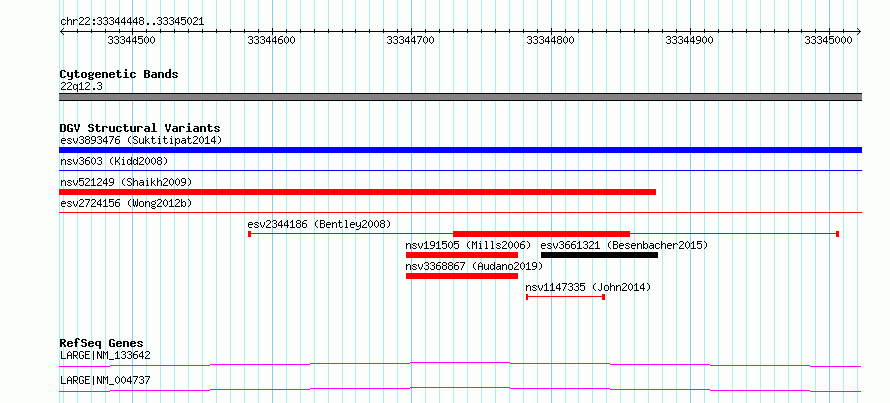Viewport: 890px width, 403px height.
Task: Select nsv3603 (Kidd2008) label
Action: point(114,162)
